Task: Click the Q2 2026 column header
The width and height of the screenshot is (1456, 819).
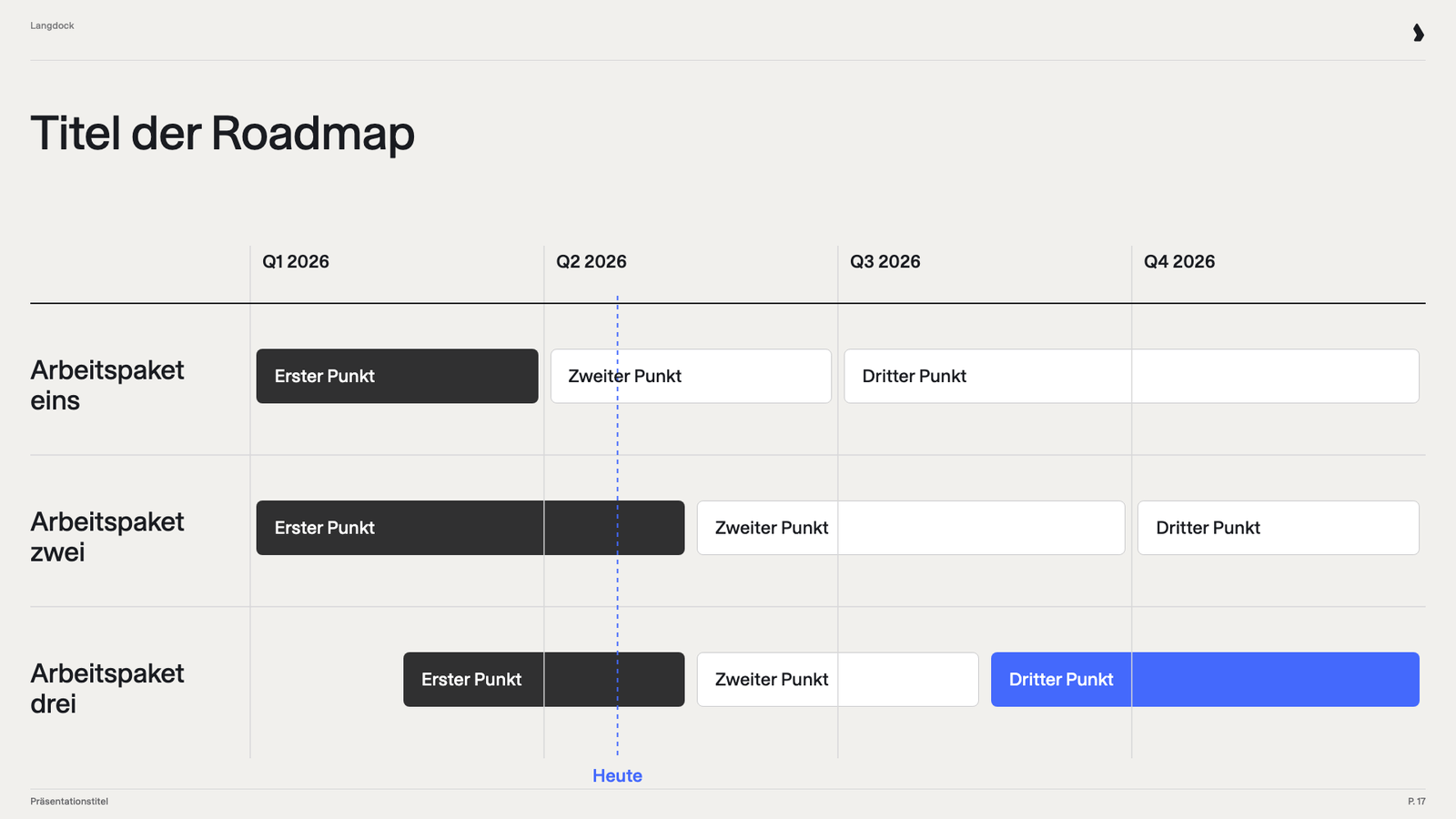Action: click(x=591, y=261)
